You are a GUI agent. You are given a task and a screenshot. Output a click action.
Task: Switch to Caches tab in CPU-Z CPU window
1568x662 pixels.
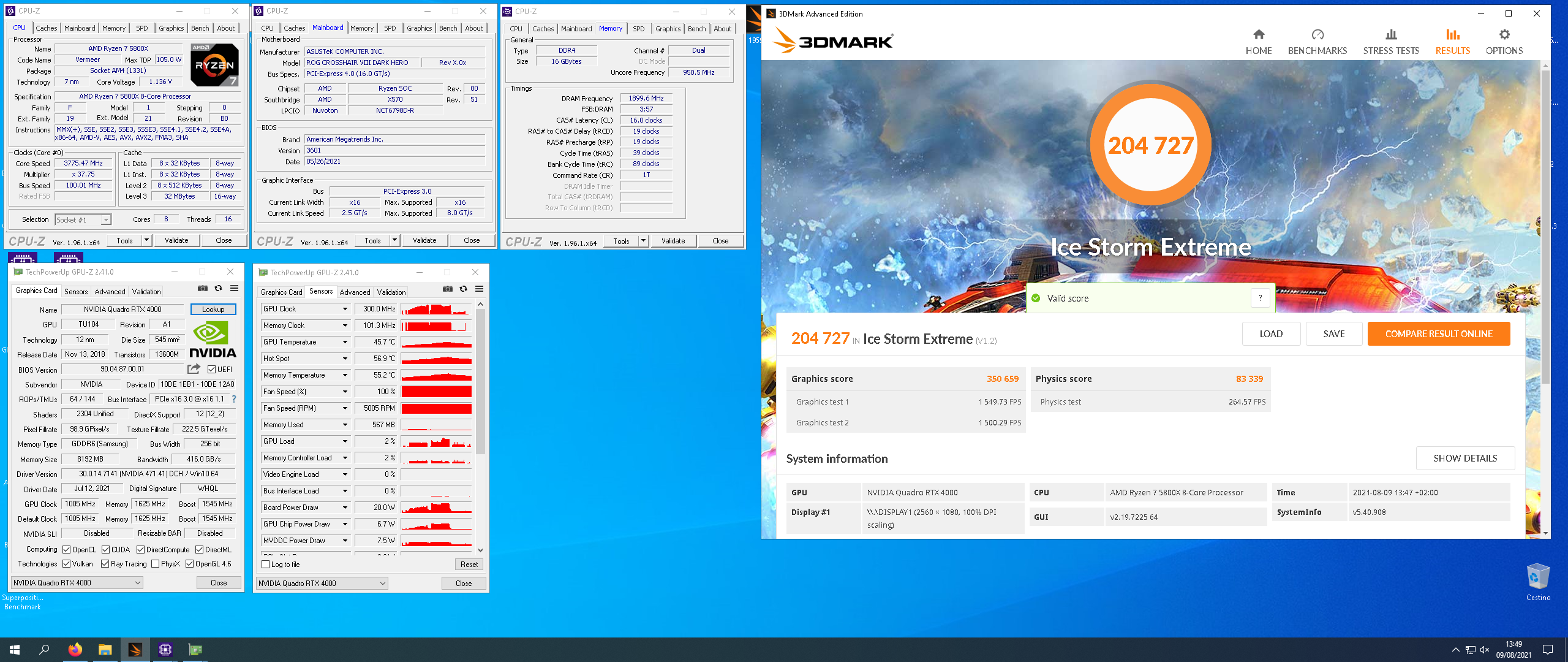point(46,28)
